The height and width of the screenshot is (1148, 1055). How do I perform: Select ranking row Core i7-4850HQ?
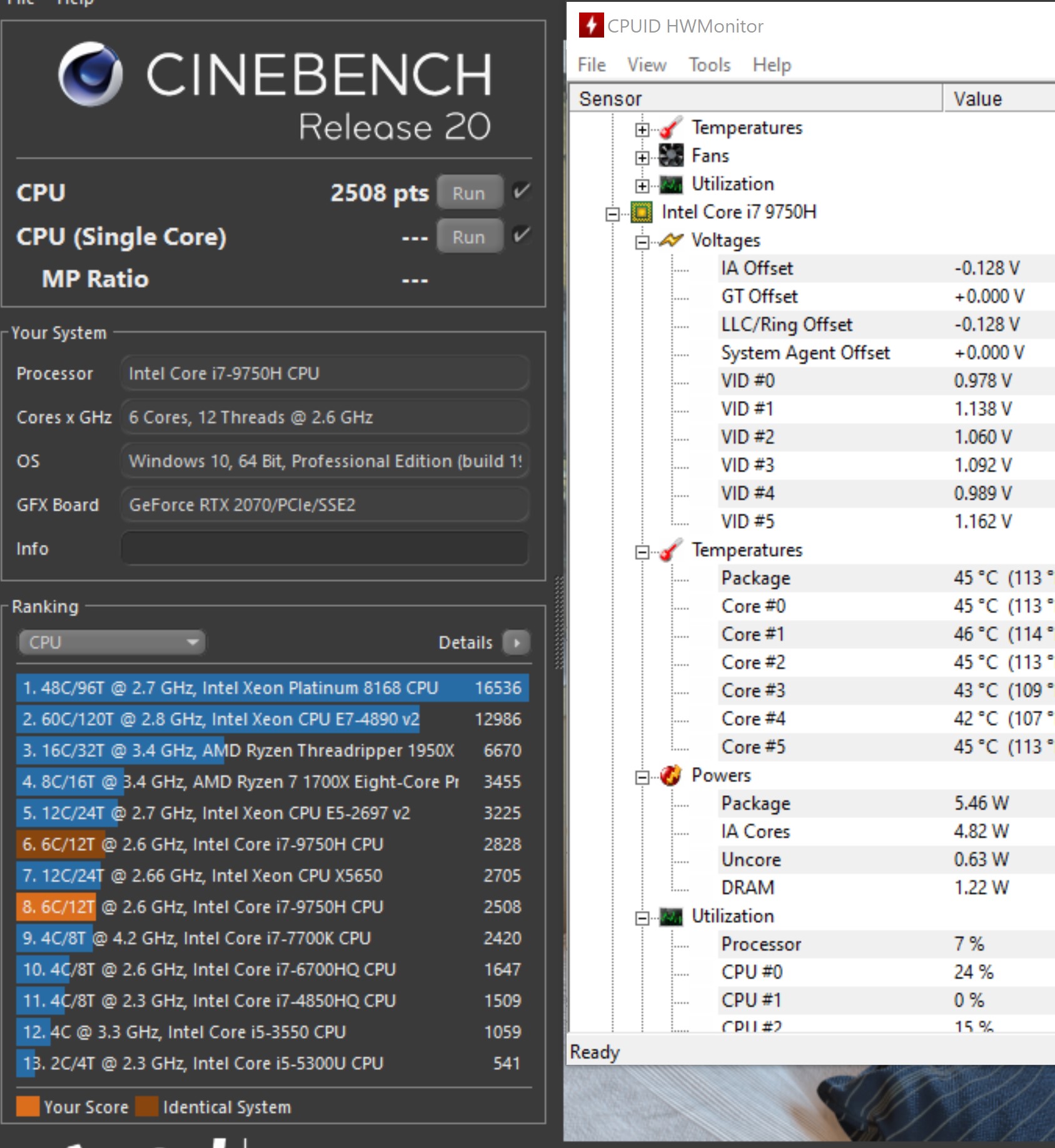[x=273, y=1000]
